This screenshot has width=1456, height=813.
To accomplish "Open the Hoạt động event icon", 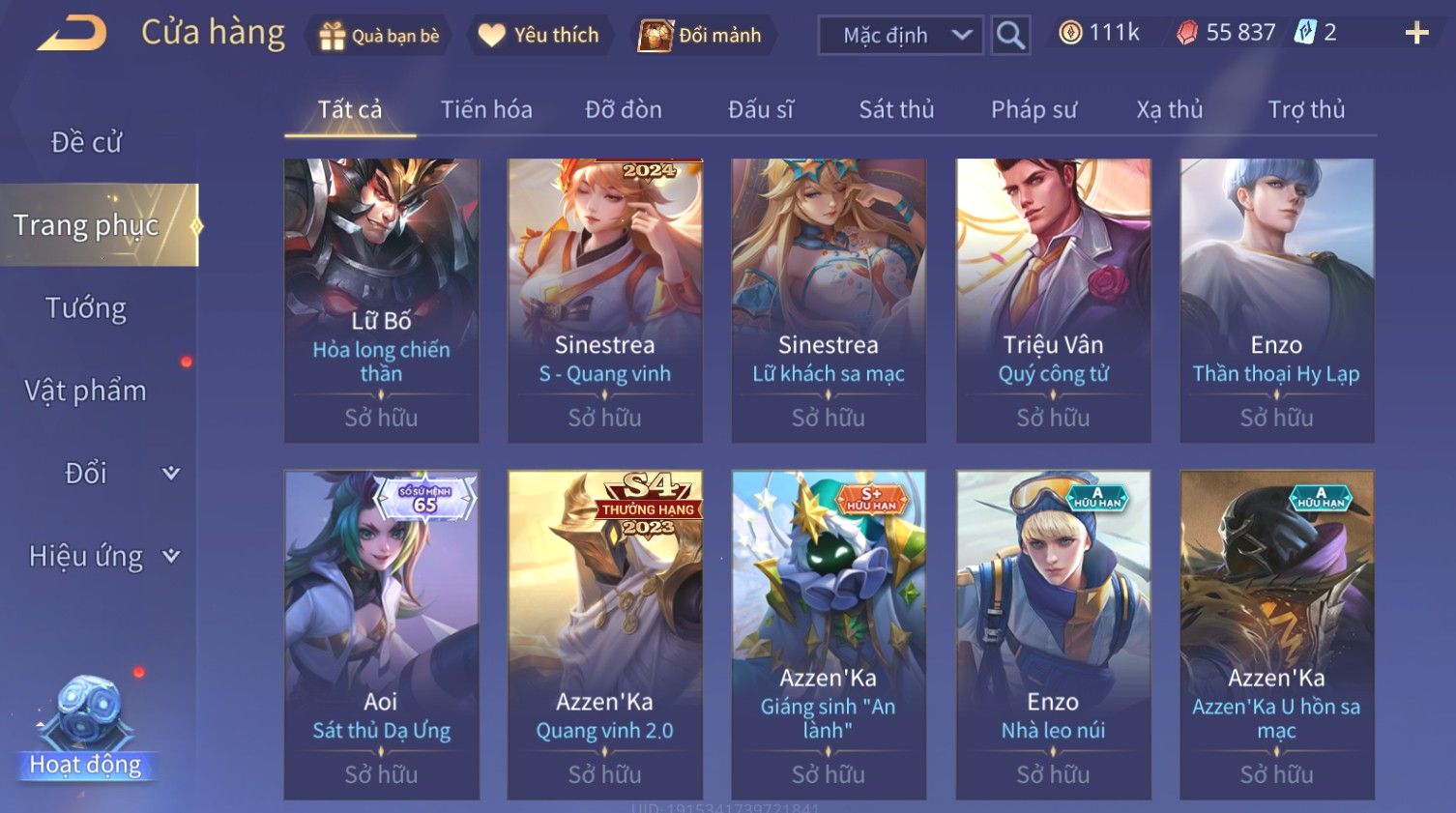I will pyautogui.click(x=86, y=727).
